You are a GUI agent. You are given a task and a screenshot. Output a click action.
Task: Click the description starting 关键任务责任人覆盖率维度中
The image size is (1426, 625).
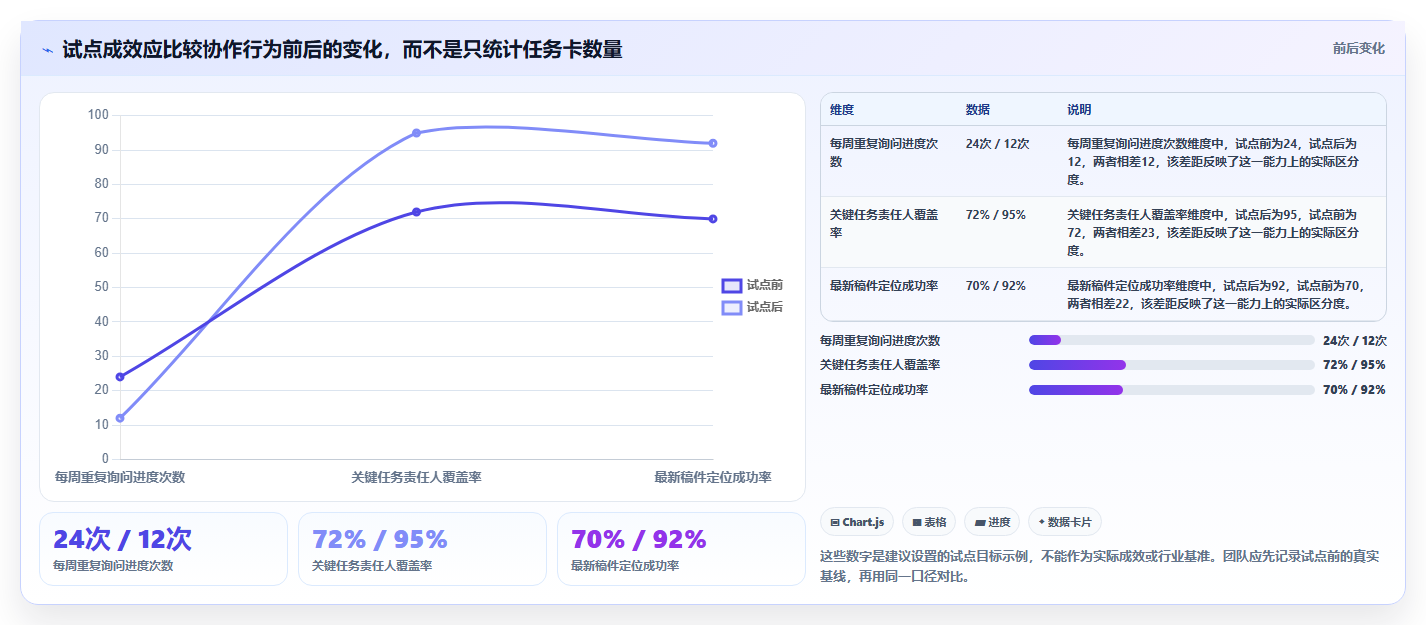(x=1215, y=233)
